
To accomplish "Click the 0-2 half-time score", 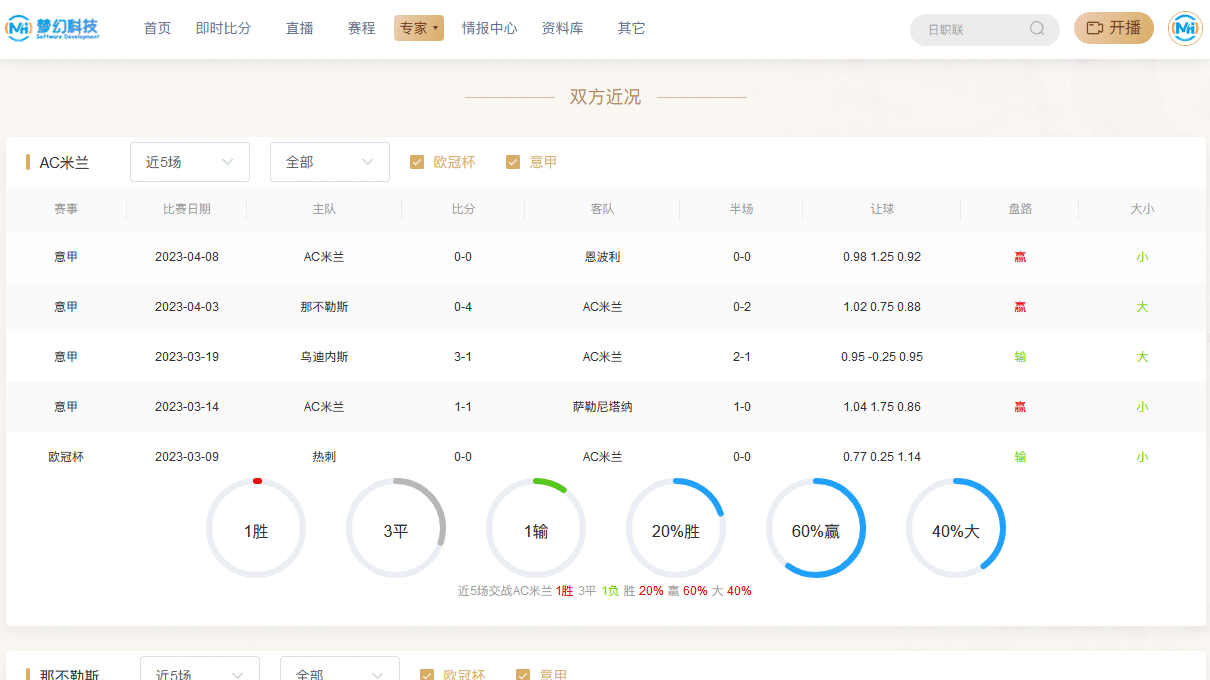I will coord(742,307).
